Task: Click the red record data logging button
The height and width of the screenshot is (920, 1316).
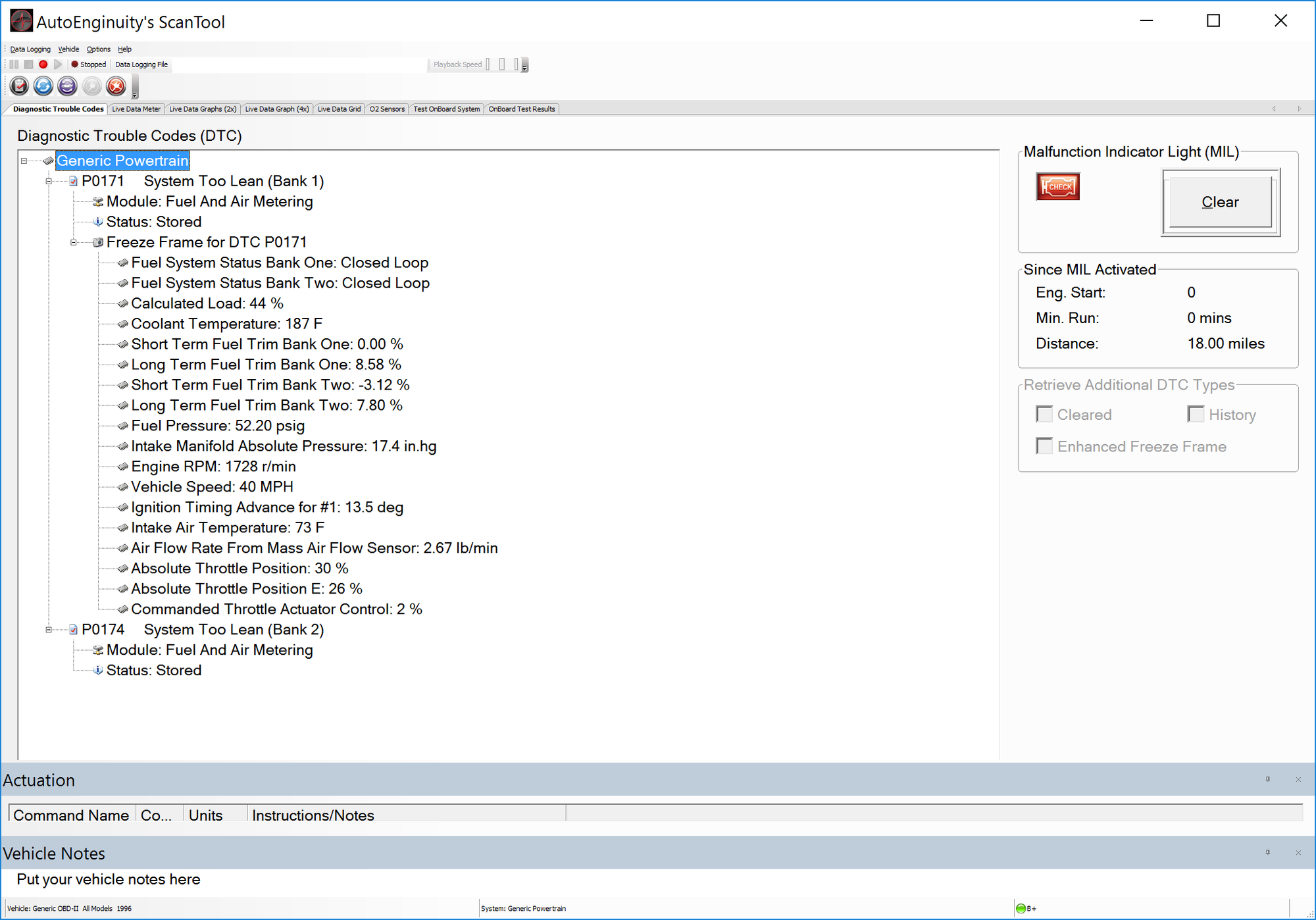Action: click(43, 64)
